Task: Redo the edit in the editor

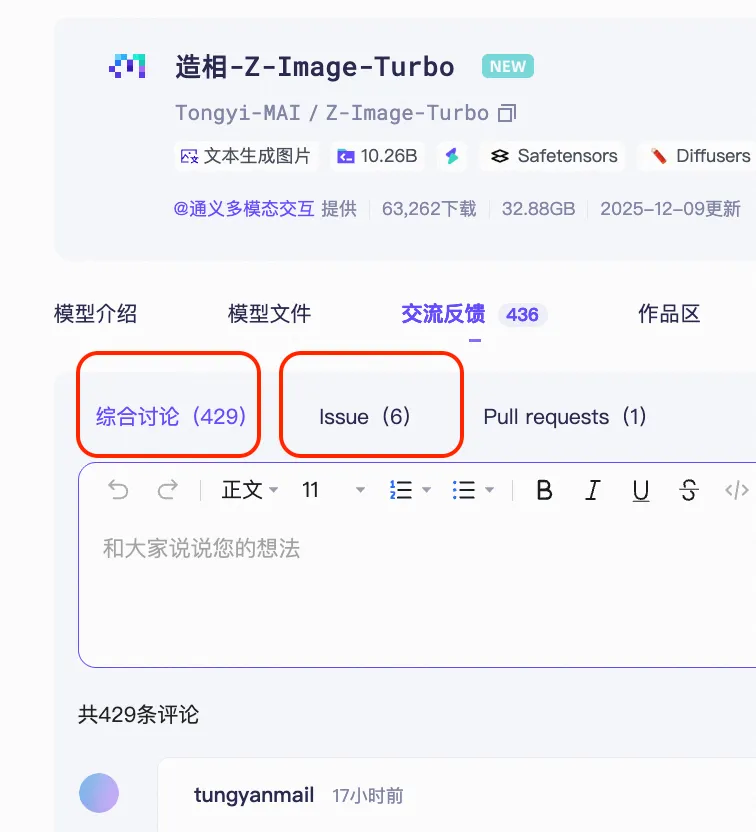Action: tap(168, 490)
